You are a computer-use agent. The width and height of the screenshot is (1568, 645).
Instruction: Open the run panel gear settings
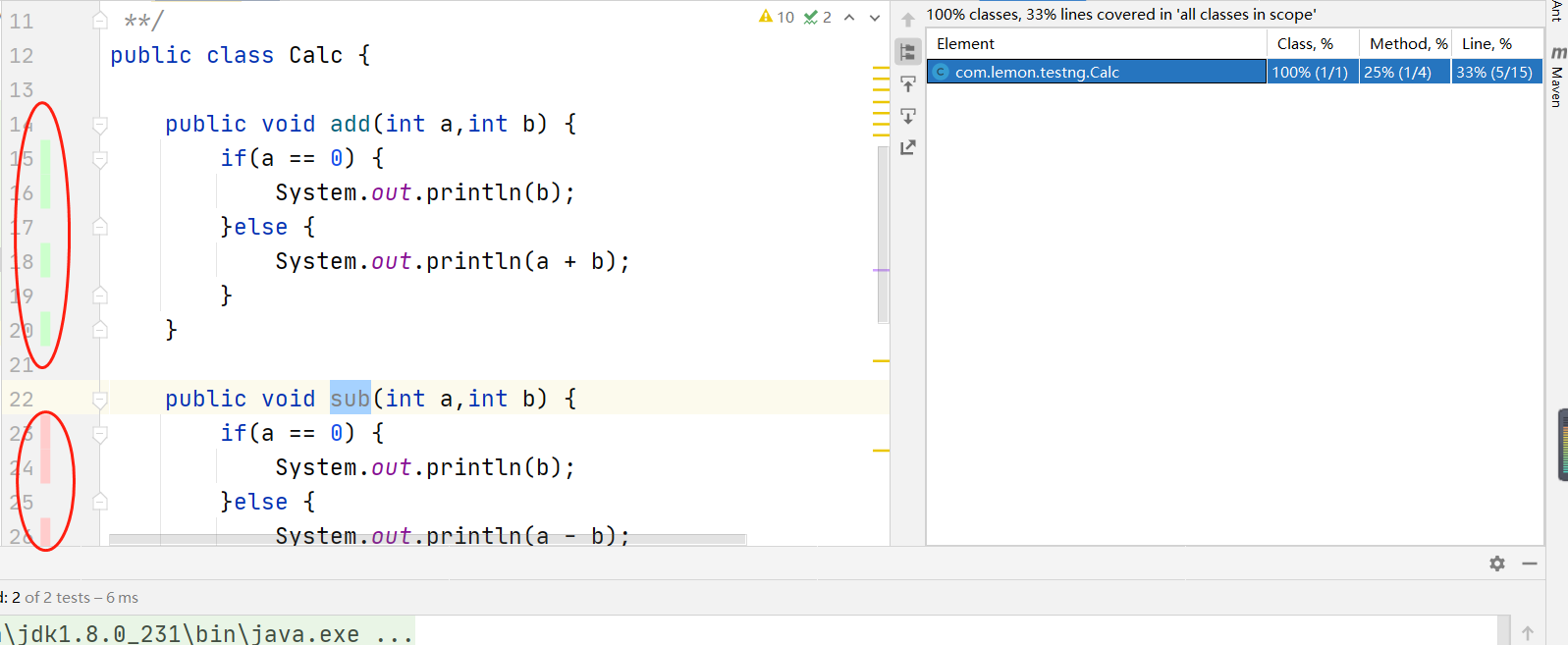(1496, 564)
